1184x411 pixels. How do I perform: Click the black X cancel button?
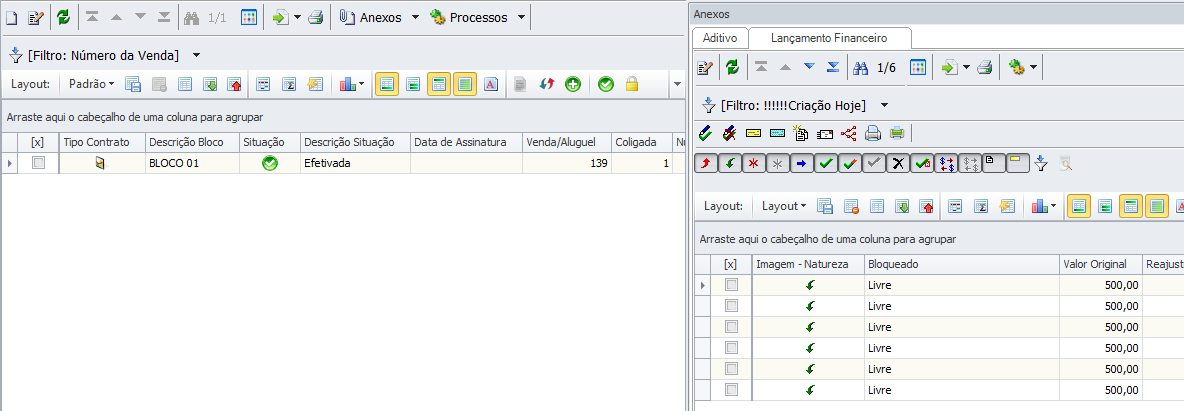(x=898, y=163)
